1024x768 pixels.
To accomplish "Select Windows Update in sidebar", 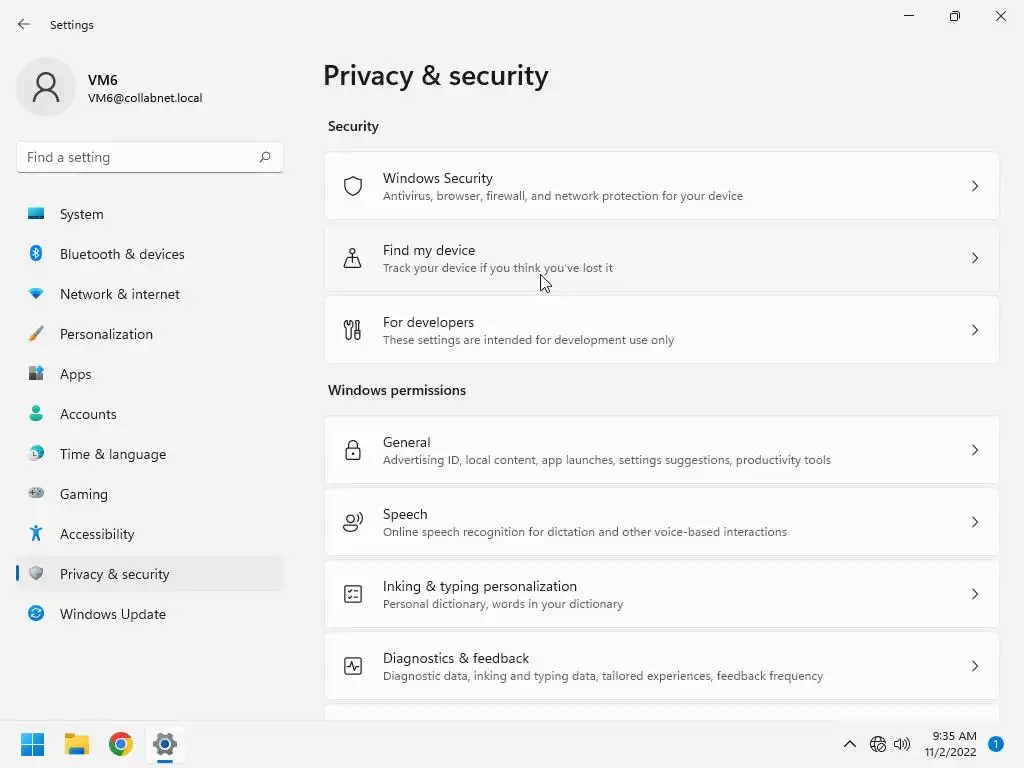I will tap(112, 614).
